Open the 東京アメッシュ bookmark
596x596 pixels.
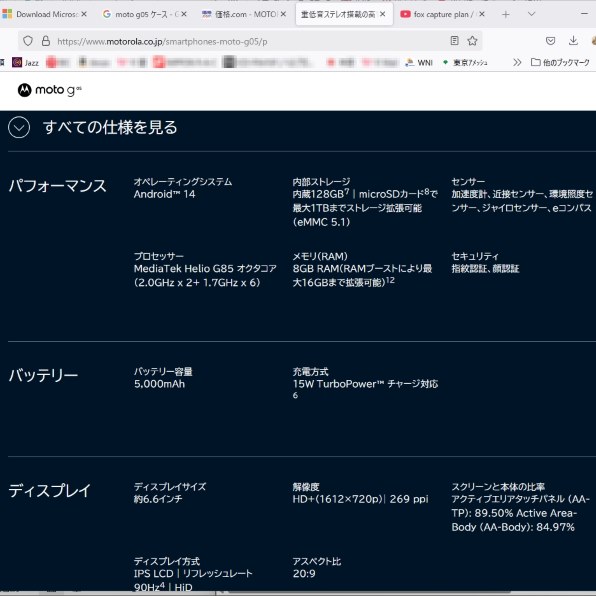click(465, 62)
